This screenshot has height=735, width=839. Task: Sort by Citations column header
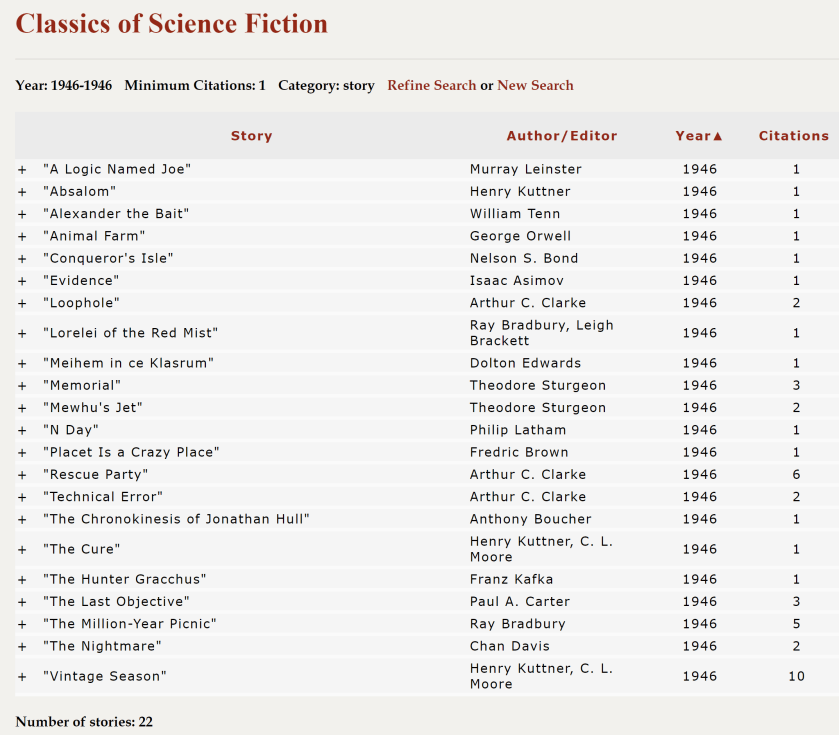[793, 136]
